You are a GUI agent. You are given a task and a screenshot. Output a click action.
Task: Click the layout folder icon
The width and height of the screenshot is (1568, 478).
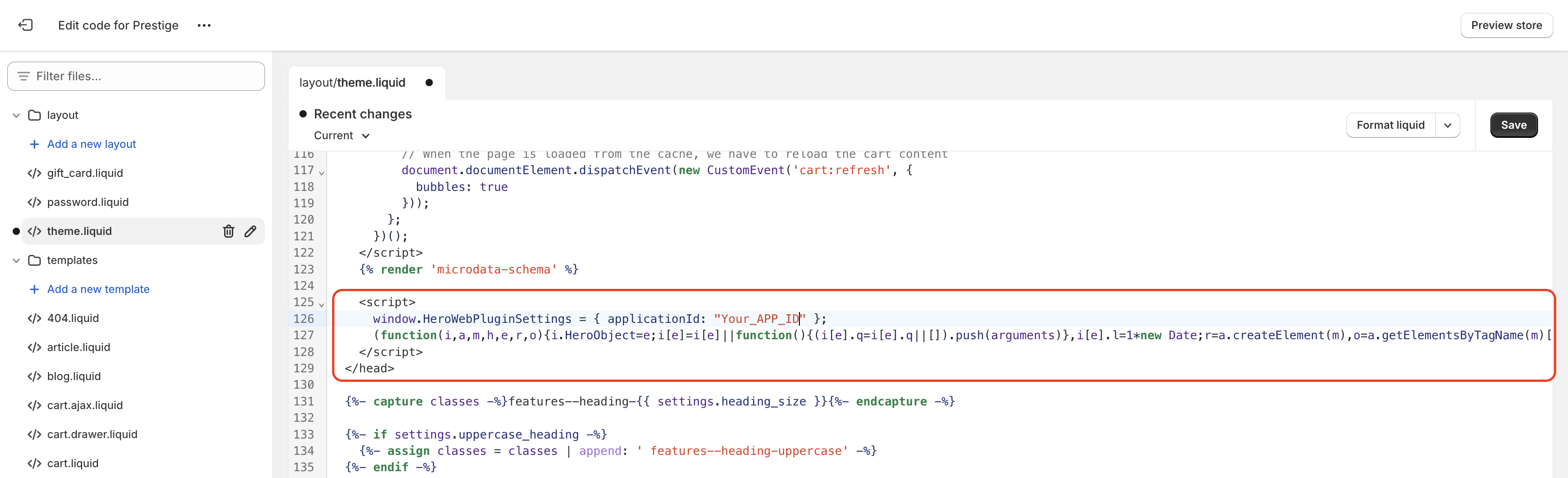[x=34, y=115]
